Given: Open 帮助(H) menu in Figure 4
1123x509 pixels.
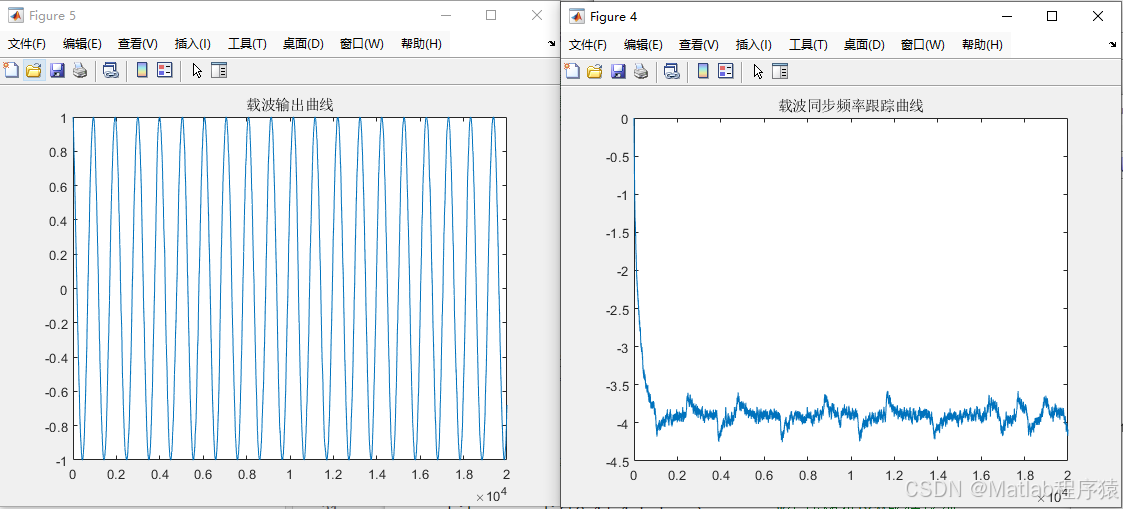Looking at the screenshot, I should [982, 44].
